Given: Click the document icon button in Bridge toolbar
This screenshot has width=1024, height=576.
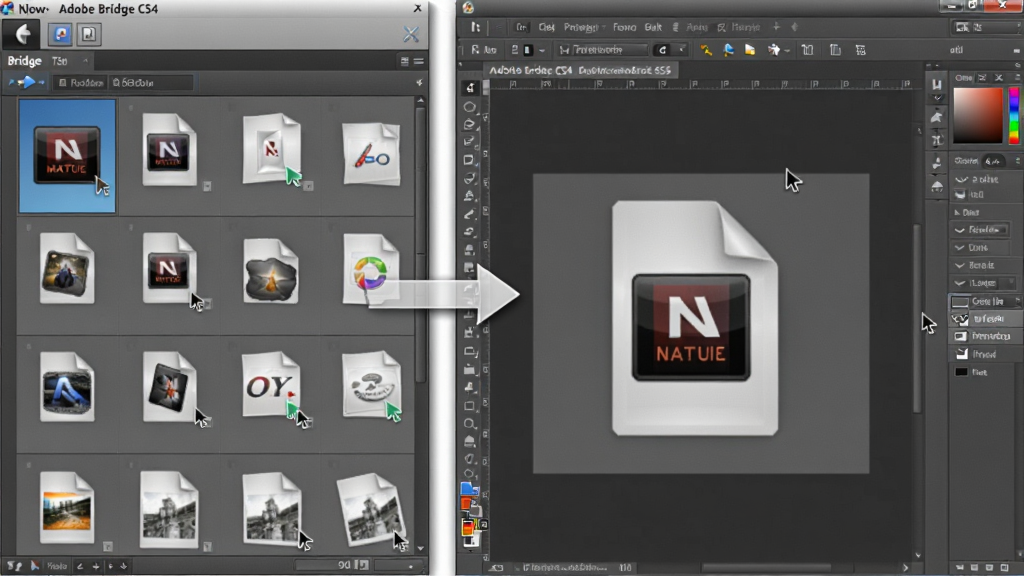Looking at the screenshot, I should (x=89, y=34).
